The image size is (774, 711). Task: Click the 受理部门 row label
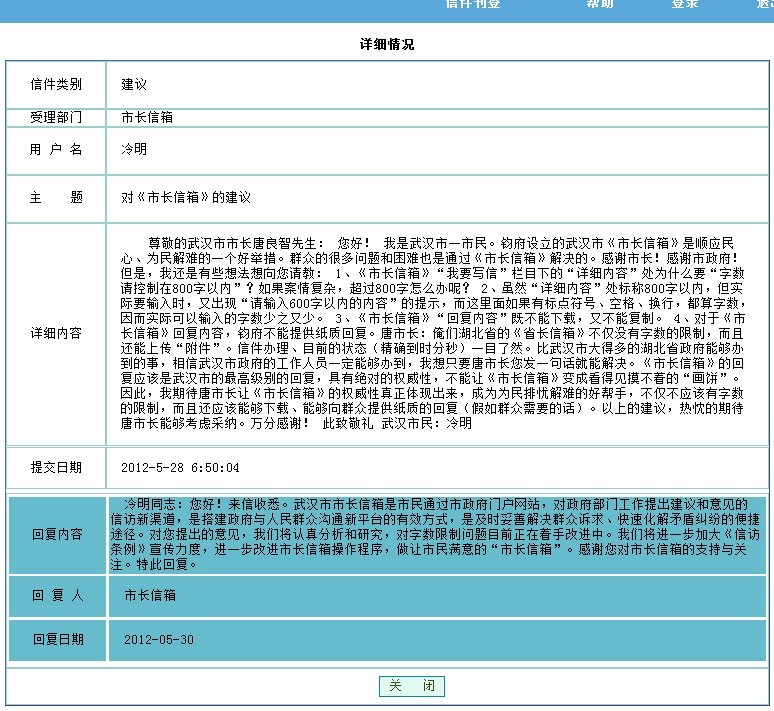click(56, 118)
